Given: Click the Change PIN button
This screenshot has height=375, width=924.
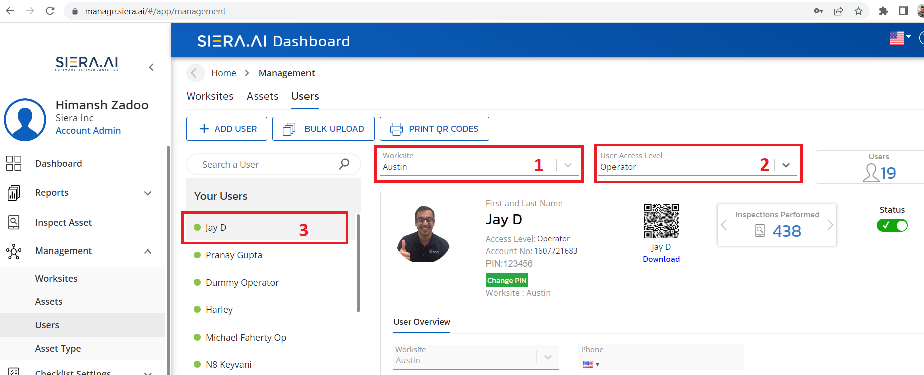Looking at the screenshot, I should [x=507, y=281].
